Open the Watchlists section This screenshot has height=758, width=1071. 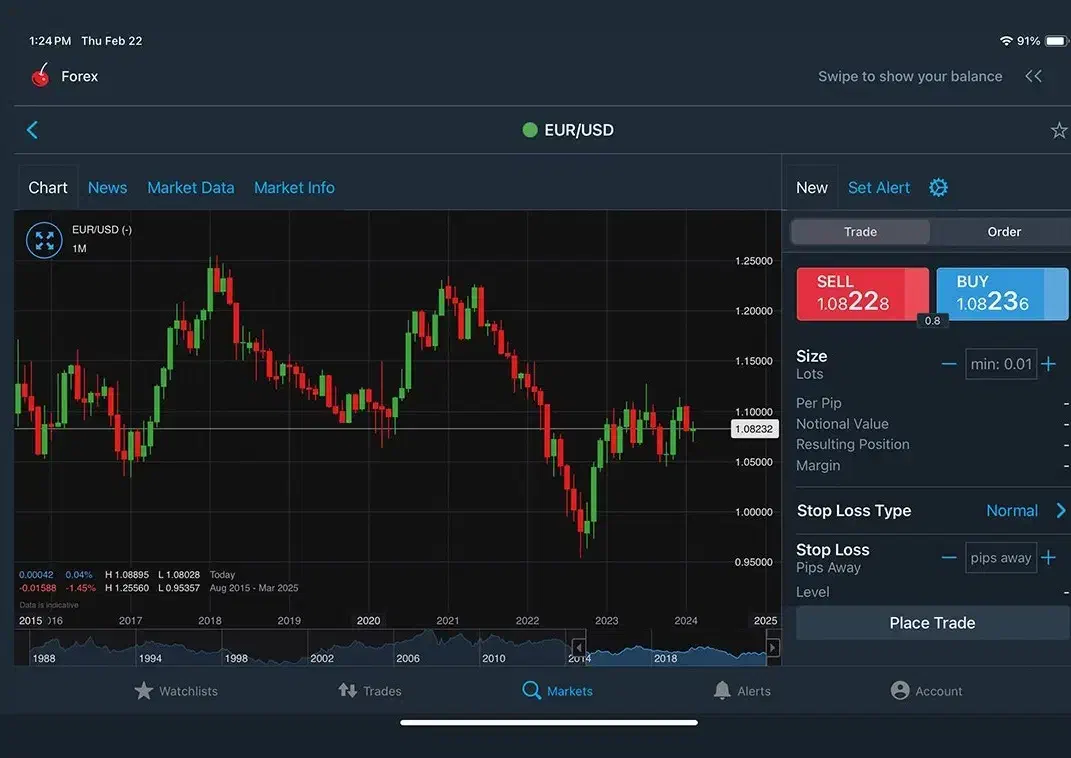[x=176, y=691]
